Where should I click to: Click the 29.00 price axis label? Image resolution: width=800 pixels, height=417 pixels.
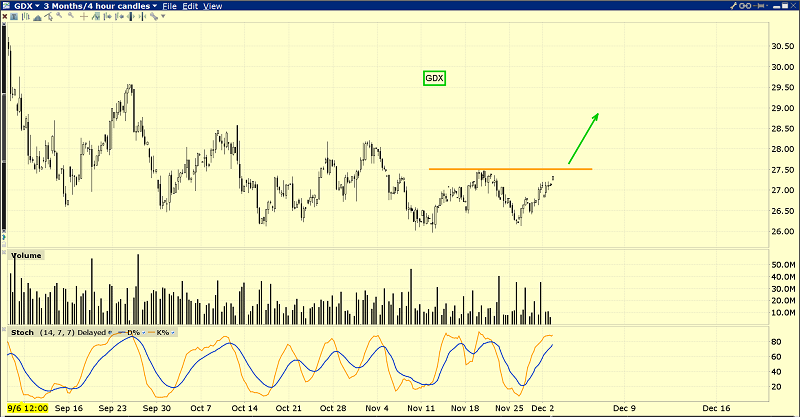[783, 108]
